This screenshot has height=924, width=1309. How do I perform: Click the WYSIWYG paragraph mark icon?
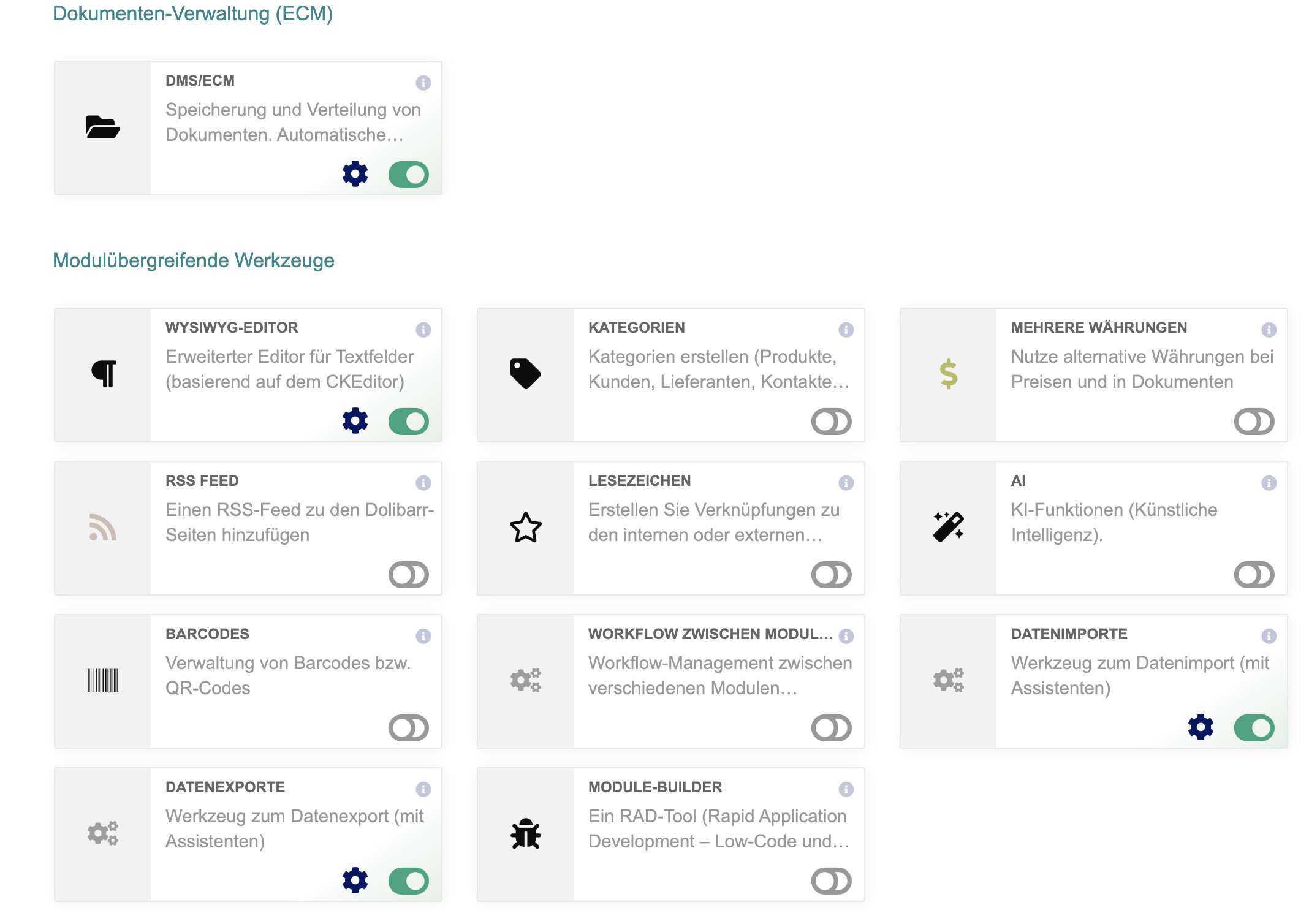coord(104,374)
